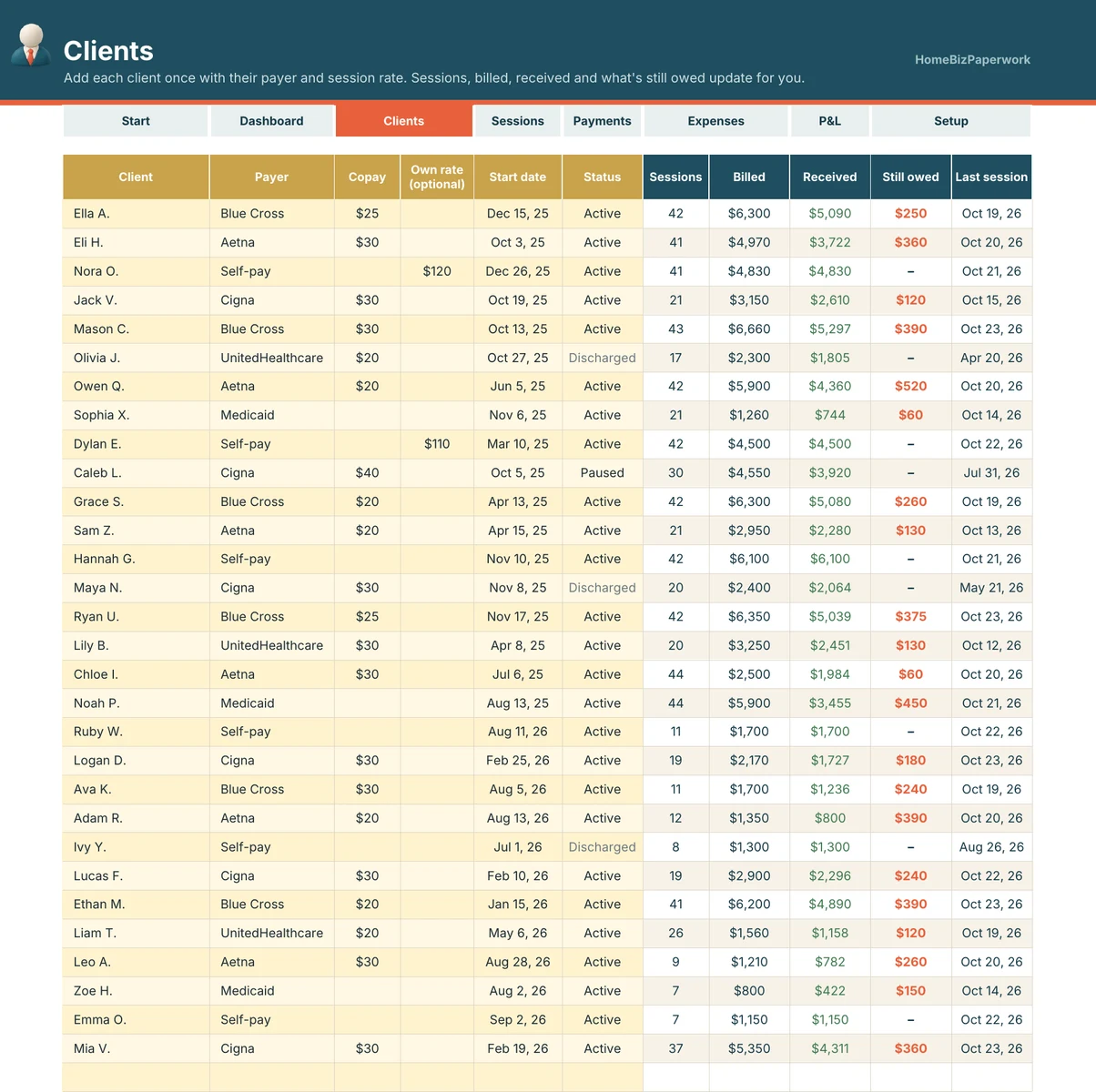This screenshot has height=1092, width=1096.
Task: Click Eli H.'s start date Oct 3, 25
Action: [x=517, y=243]
